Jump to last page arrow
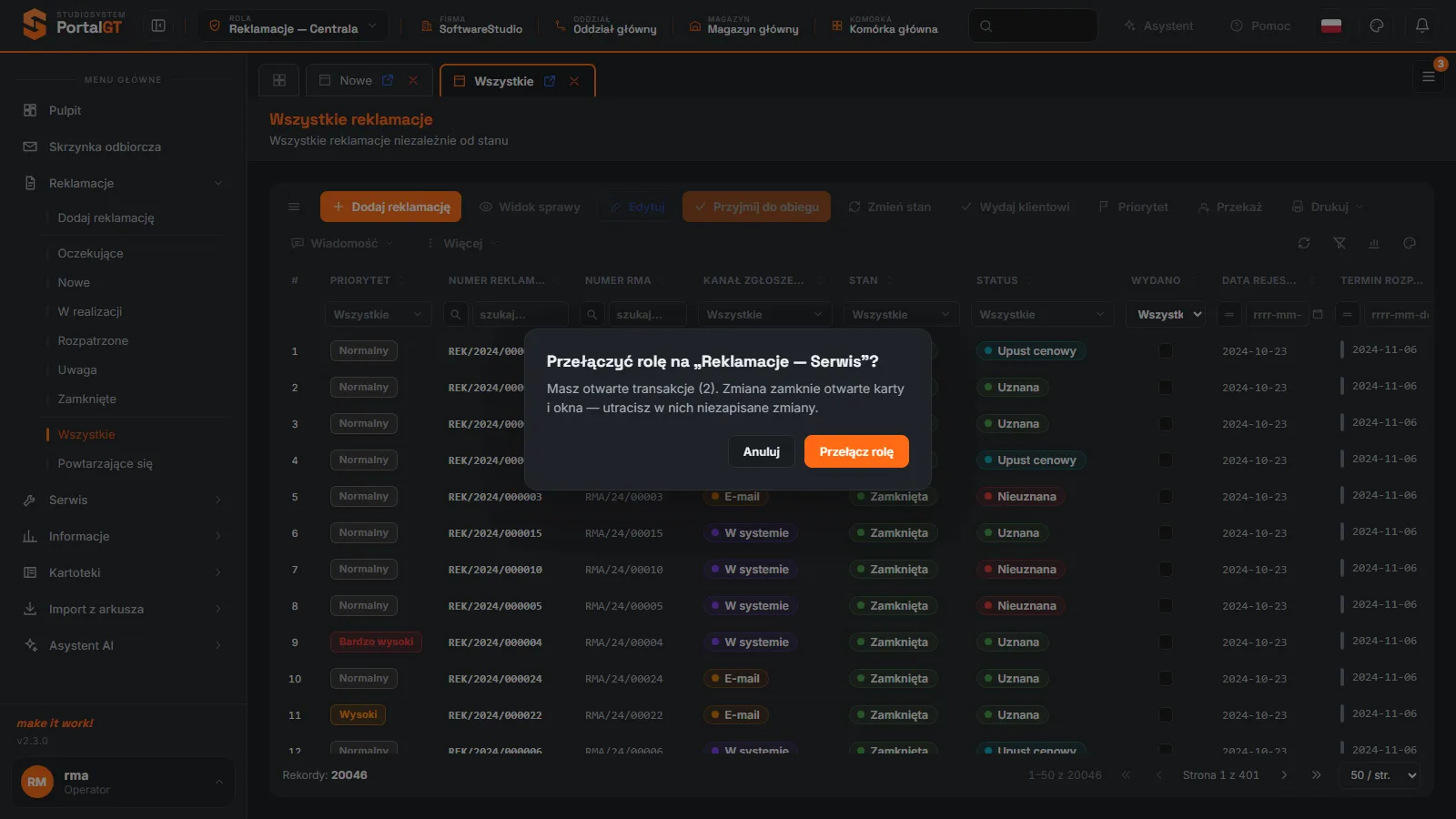Viewport: 1456px width, 819px height. [x=1316, y=775]
